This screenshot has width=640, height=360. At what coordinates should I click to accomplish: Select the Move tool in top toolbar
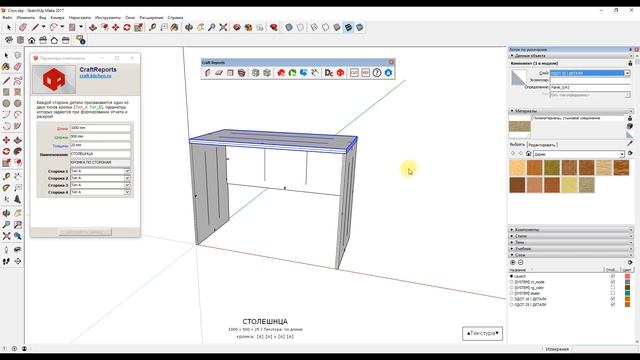tap(116, 27)
